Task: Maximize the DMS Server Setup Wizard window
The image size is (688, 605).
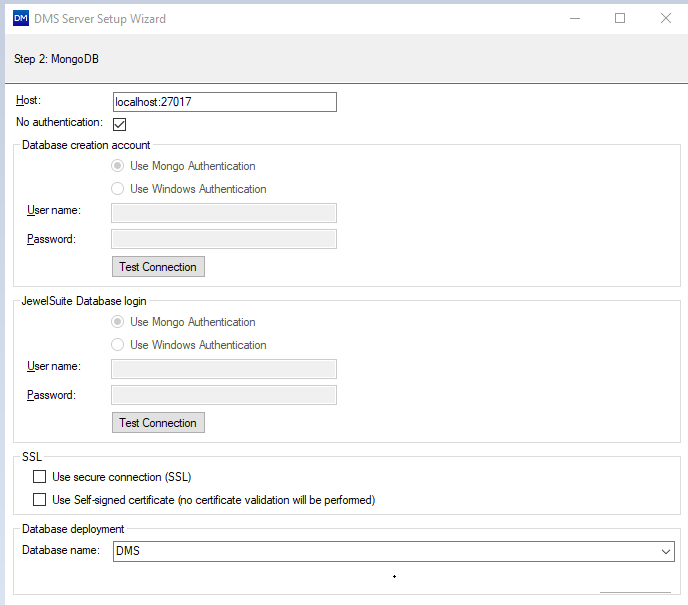Action: click(620, 18)
